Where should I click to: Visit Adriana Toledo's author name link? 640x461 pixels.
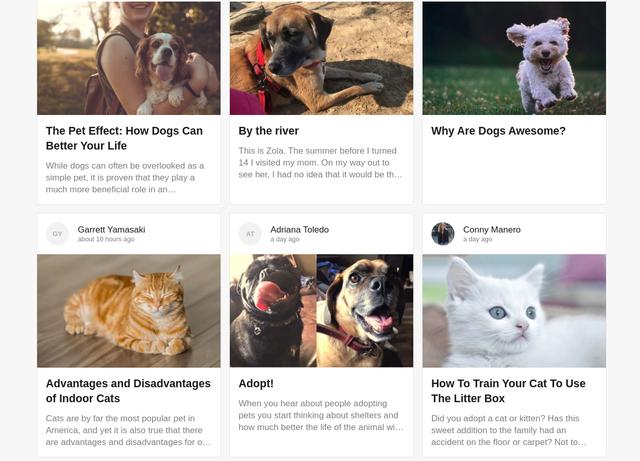point(299,229)
